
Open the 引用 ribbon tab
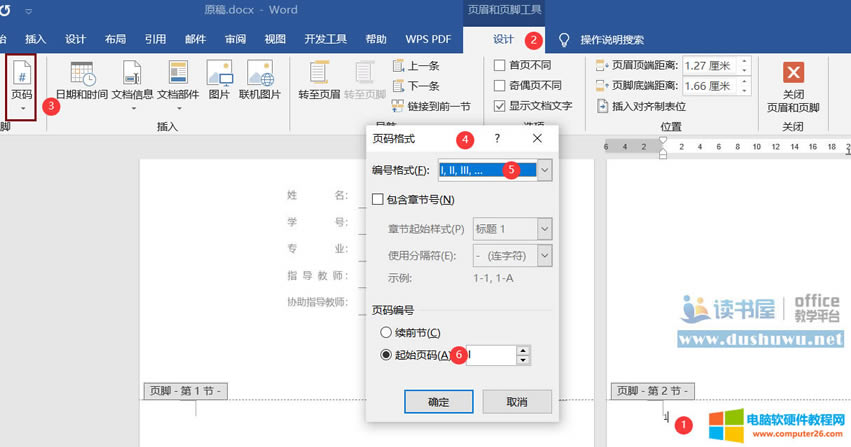(x=155, y=40)
